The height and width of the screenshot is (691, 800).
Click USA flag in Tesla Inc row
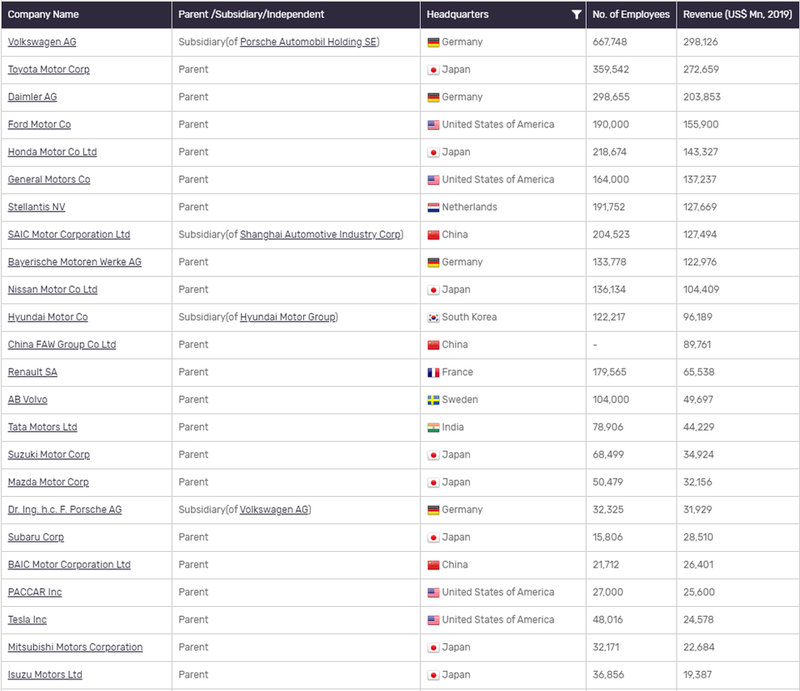(433, 621)
